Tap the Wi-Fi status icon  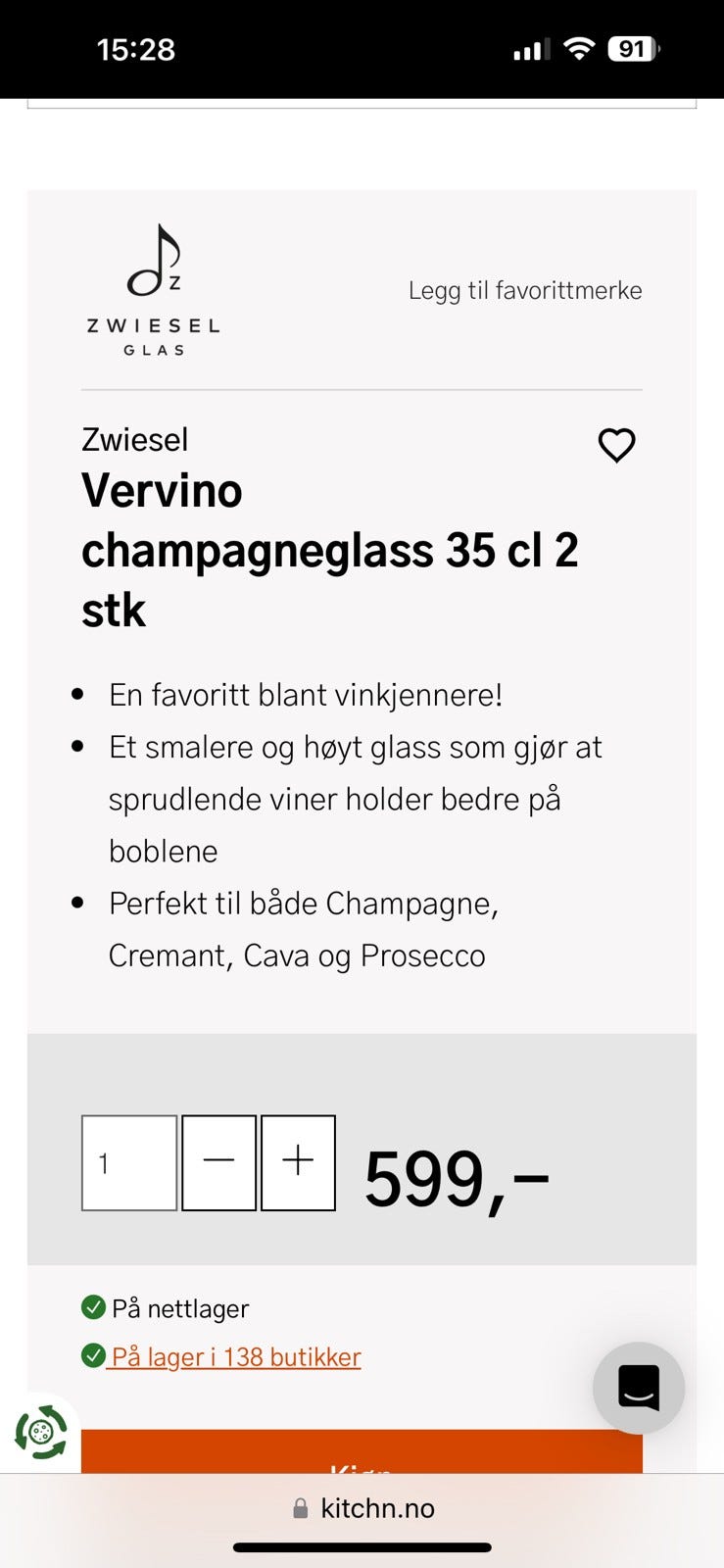pos(580,49)
